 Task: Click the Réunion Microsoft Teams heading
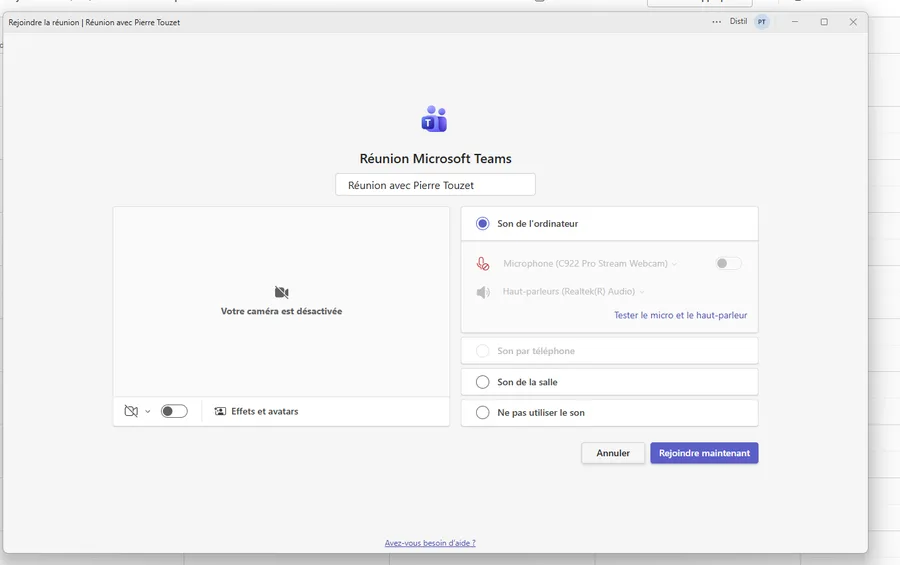pos(435,158)
